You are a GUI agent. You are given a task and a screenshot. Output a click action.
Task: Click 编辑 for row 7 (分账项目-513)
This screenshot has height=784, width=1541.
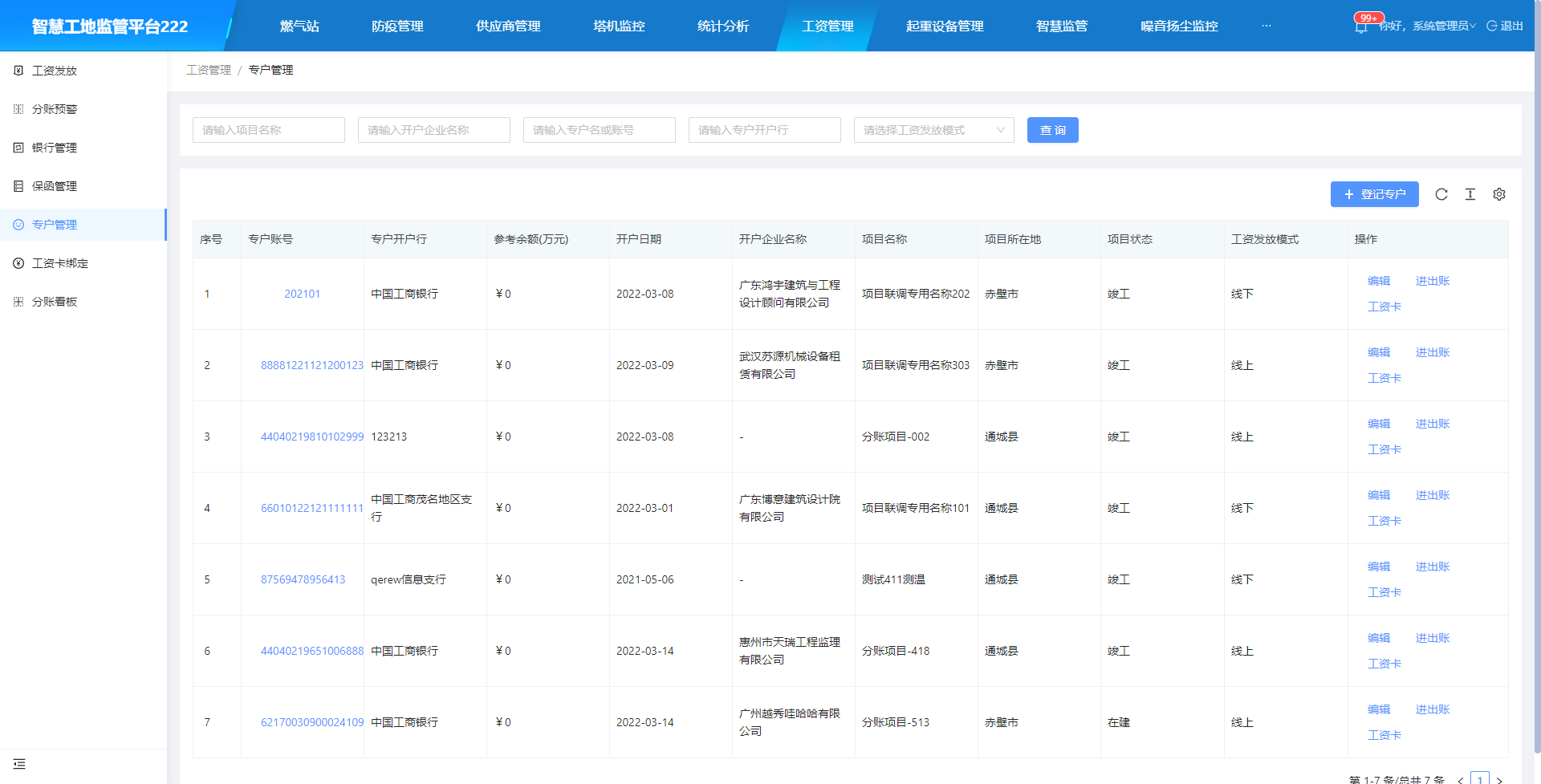(1379, 709)
